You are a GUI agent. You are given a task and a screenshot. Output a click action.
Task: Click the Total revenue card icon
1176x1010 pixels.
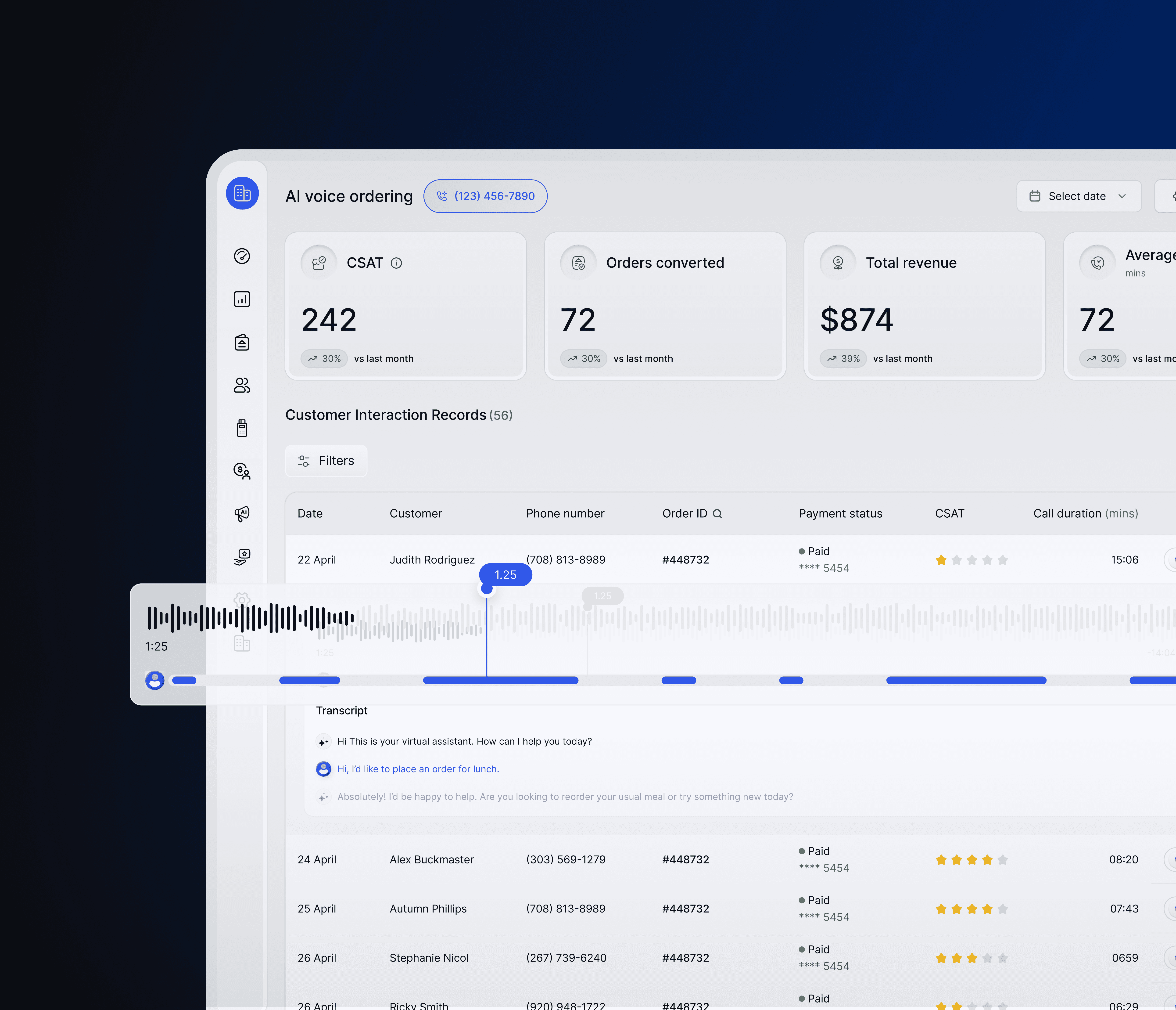point(838,263)
